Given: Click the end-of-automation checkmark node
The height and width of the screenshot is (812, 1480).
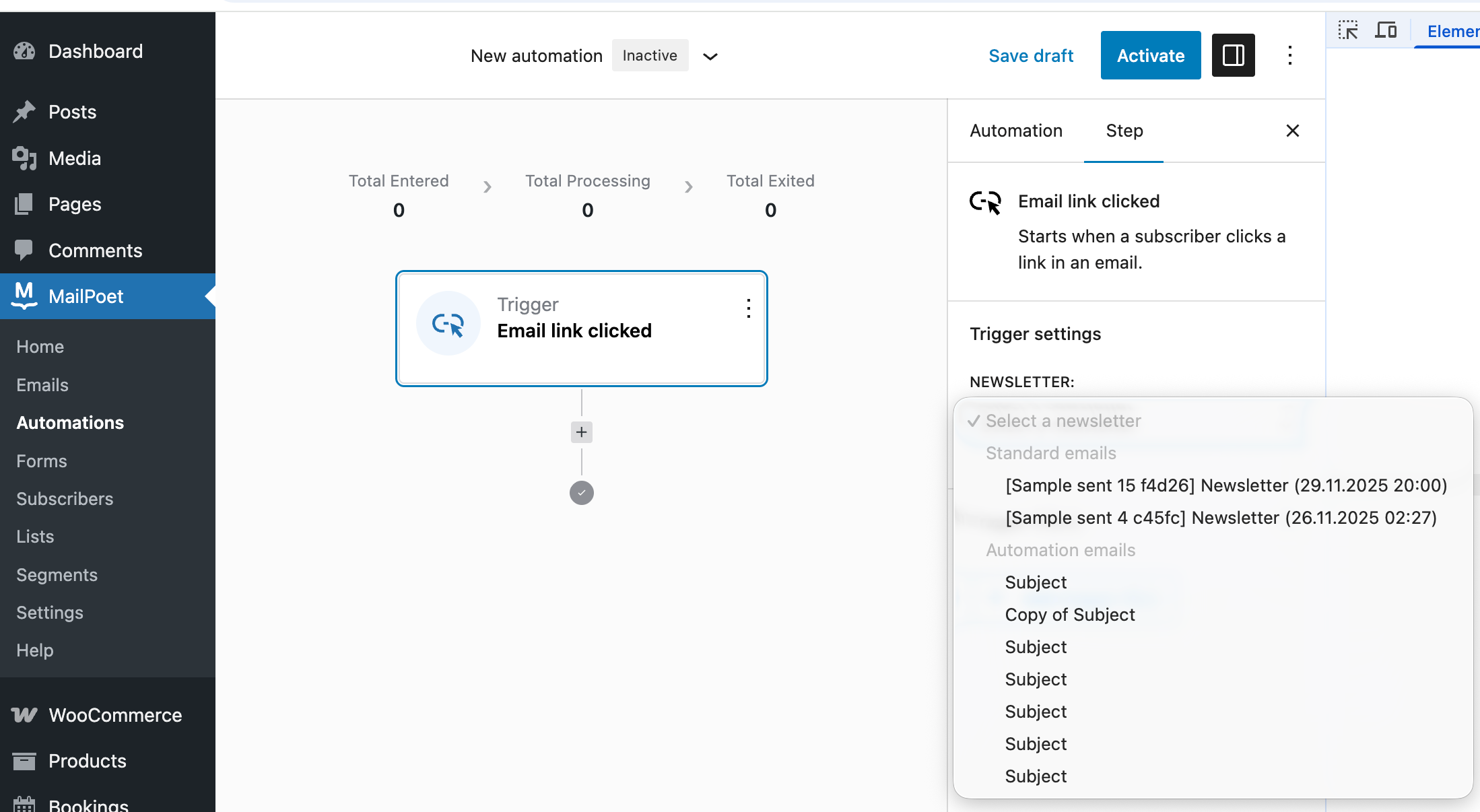Looking at the screenshot, I should tap(582, 493).
